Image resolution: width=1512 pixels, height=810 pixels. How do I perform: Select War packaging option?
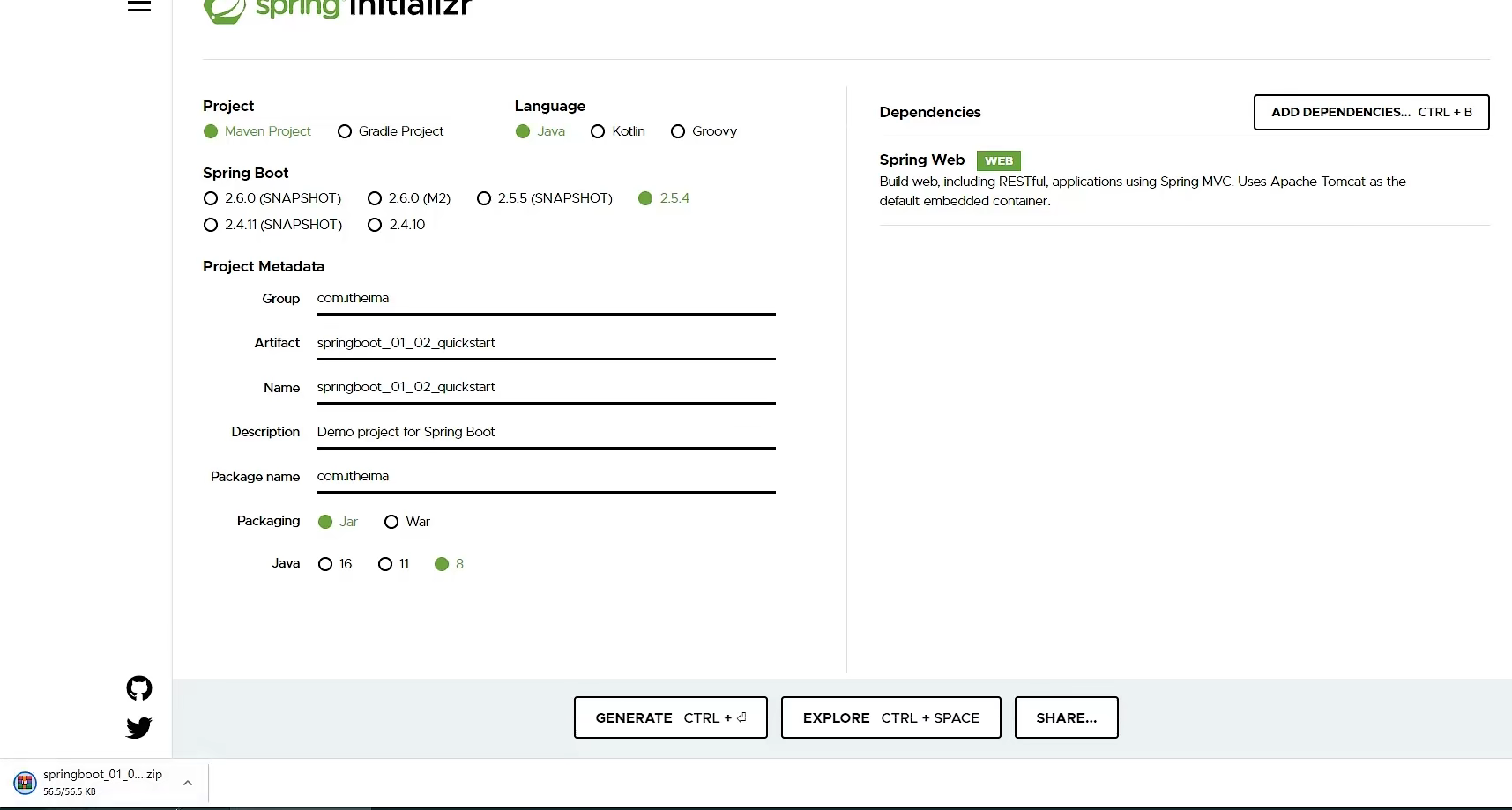[407, 522]
